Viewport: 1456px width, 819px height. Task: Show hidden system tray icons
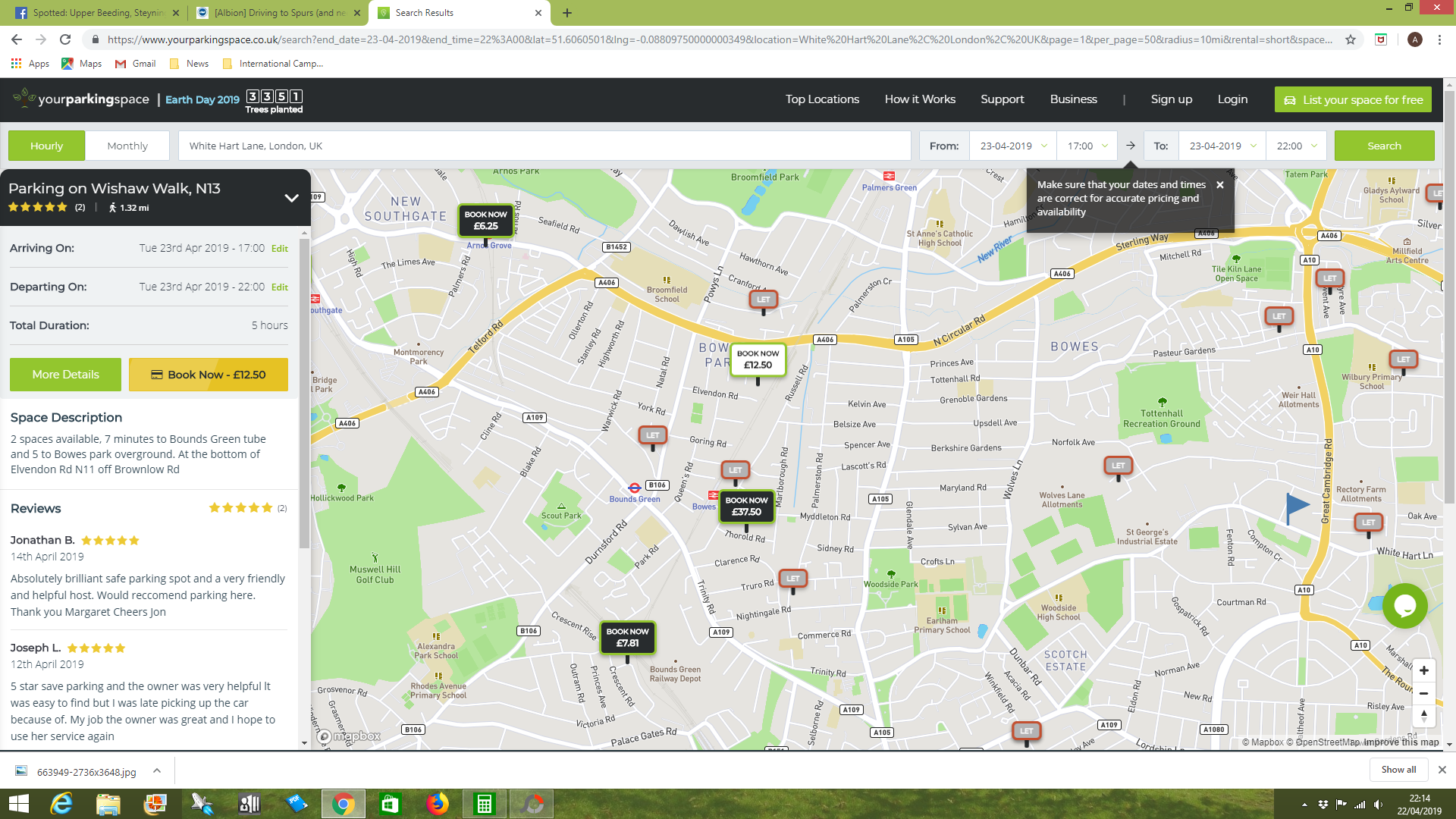(x=1304, y=805)
